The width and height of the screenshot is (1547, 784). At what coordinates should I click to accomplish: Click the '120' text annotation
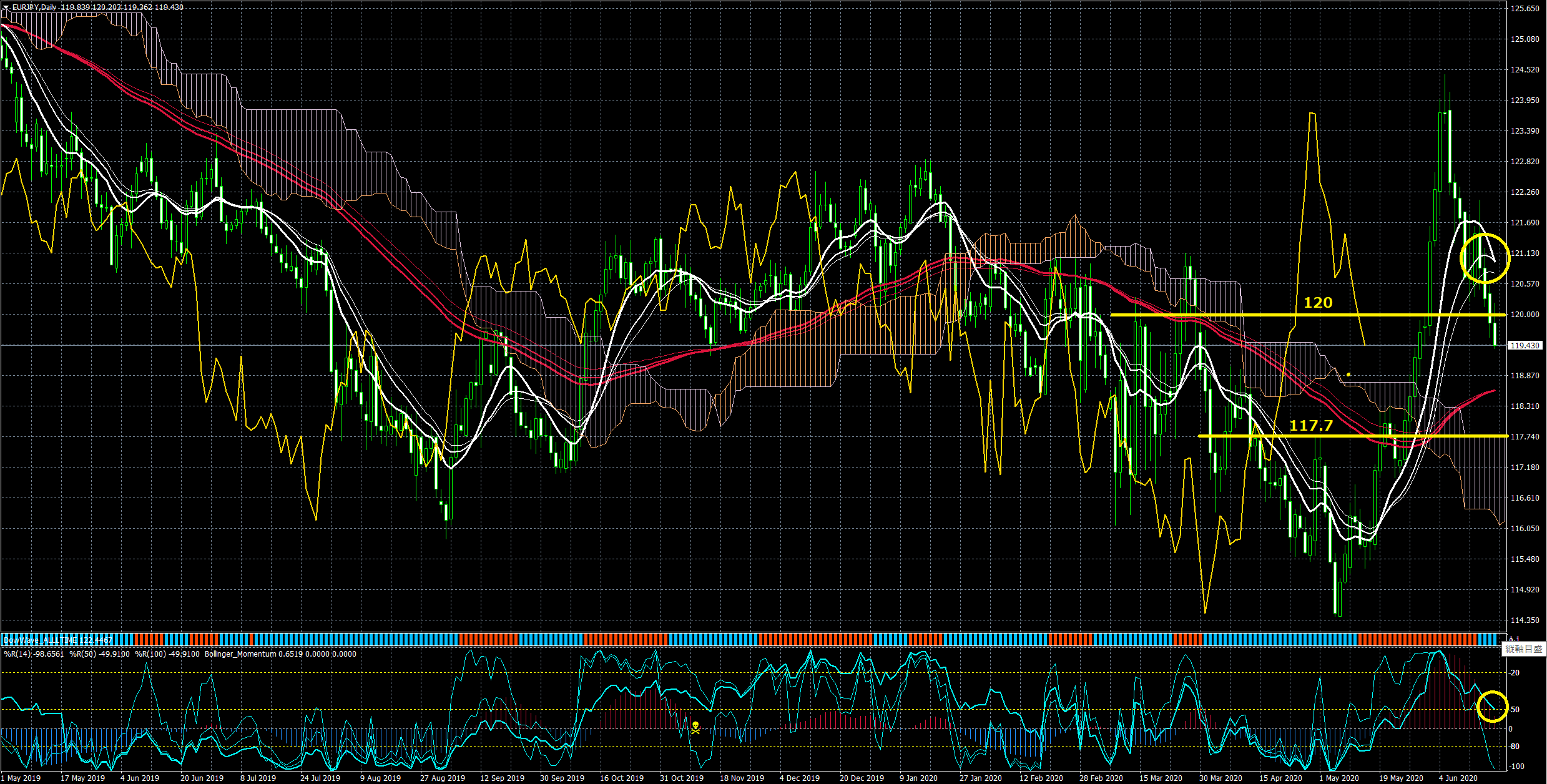coord(1317,303)
